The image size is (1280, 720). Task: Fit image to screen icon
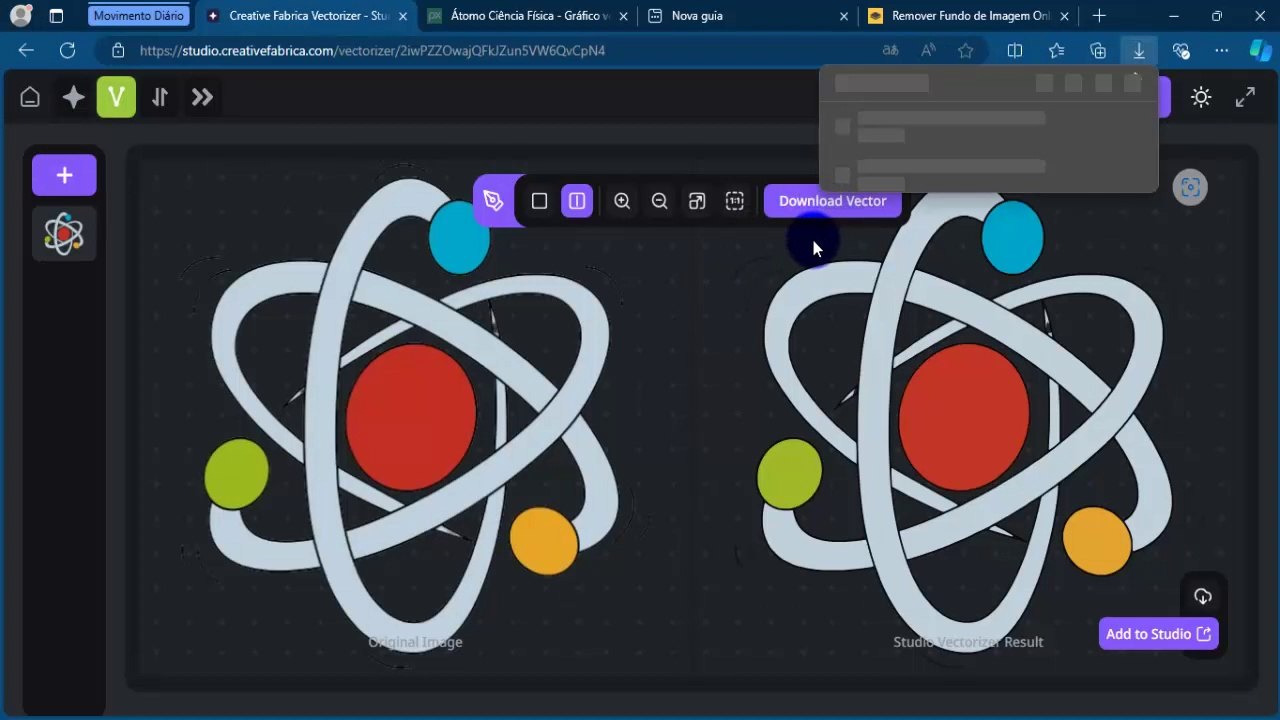point(697,201)
